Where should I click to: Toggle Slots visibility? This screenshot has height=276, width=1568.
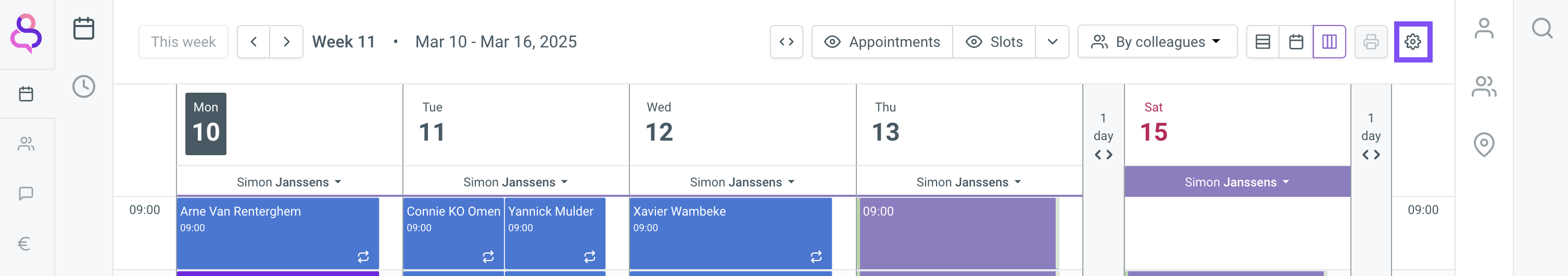pyautogui.click(x=994, y=42)
